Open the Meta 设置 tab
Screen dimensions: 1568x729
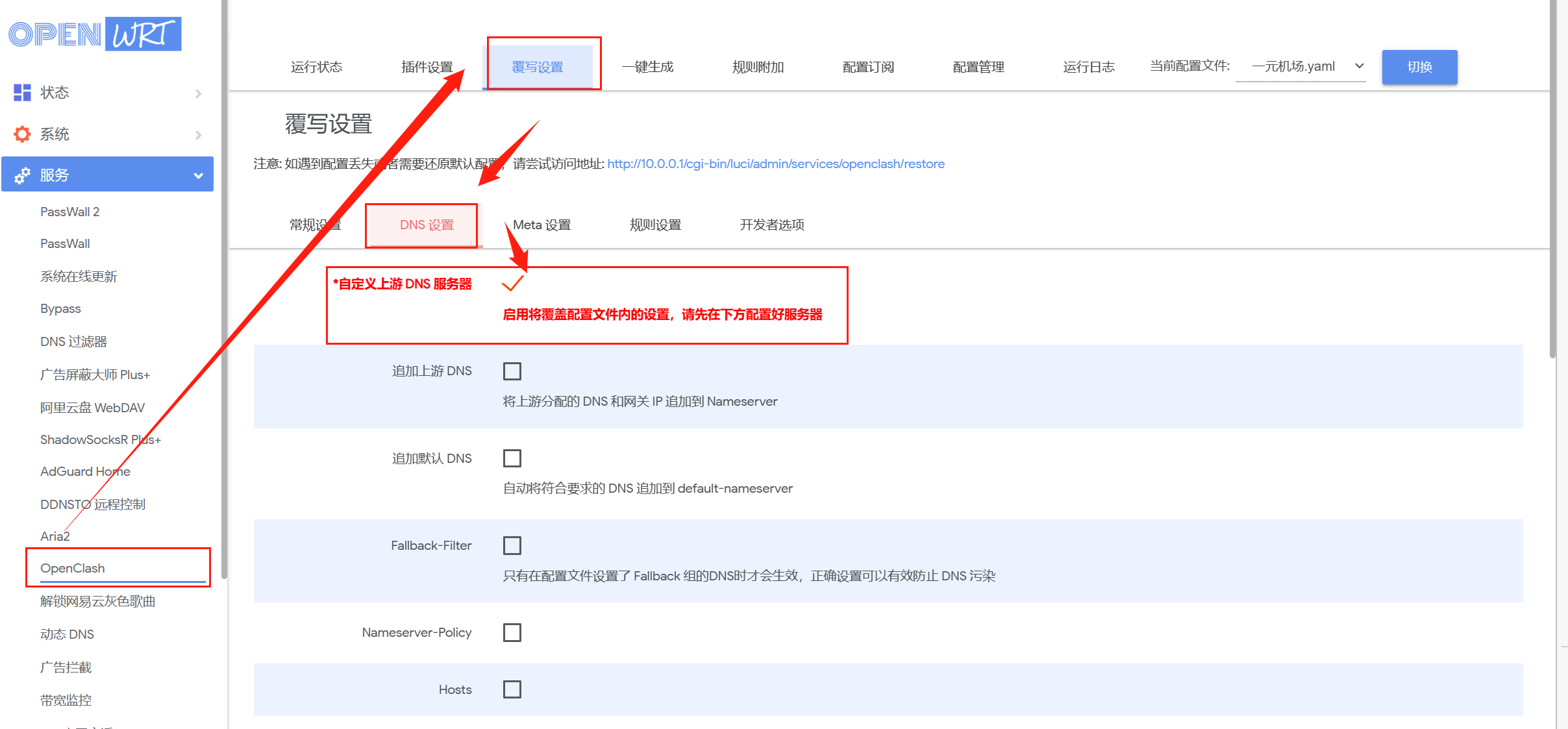541,225
